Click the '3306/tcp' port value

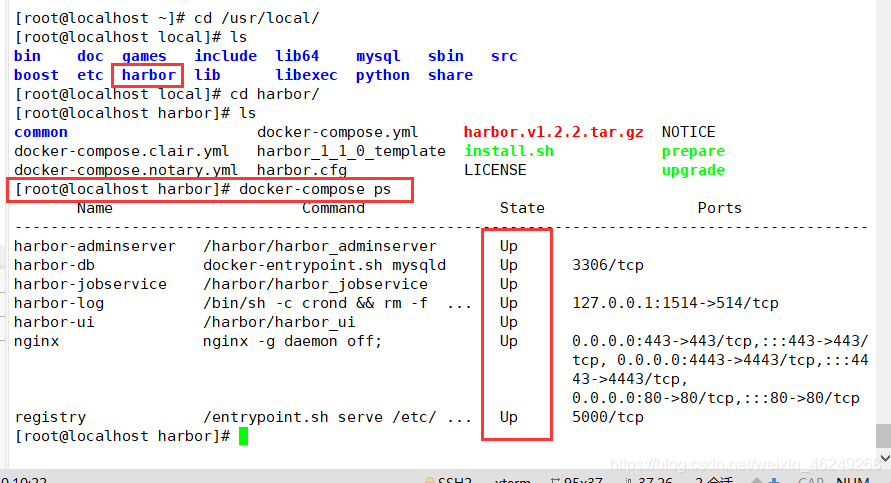tap(607, 265)
